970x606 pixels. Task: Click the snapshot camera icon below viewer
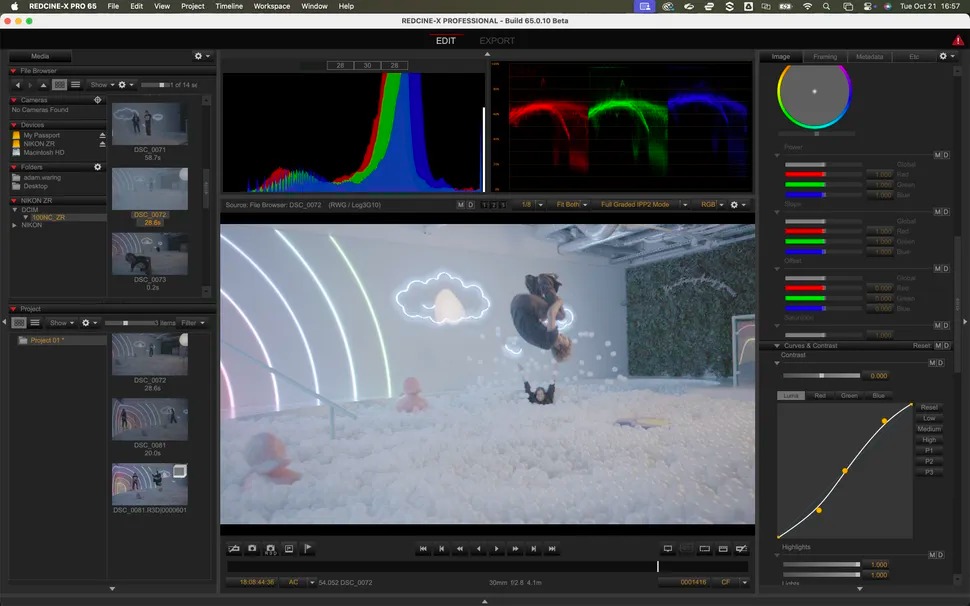[252, 549]
